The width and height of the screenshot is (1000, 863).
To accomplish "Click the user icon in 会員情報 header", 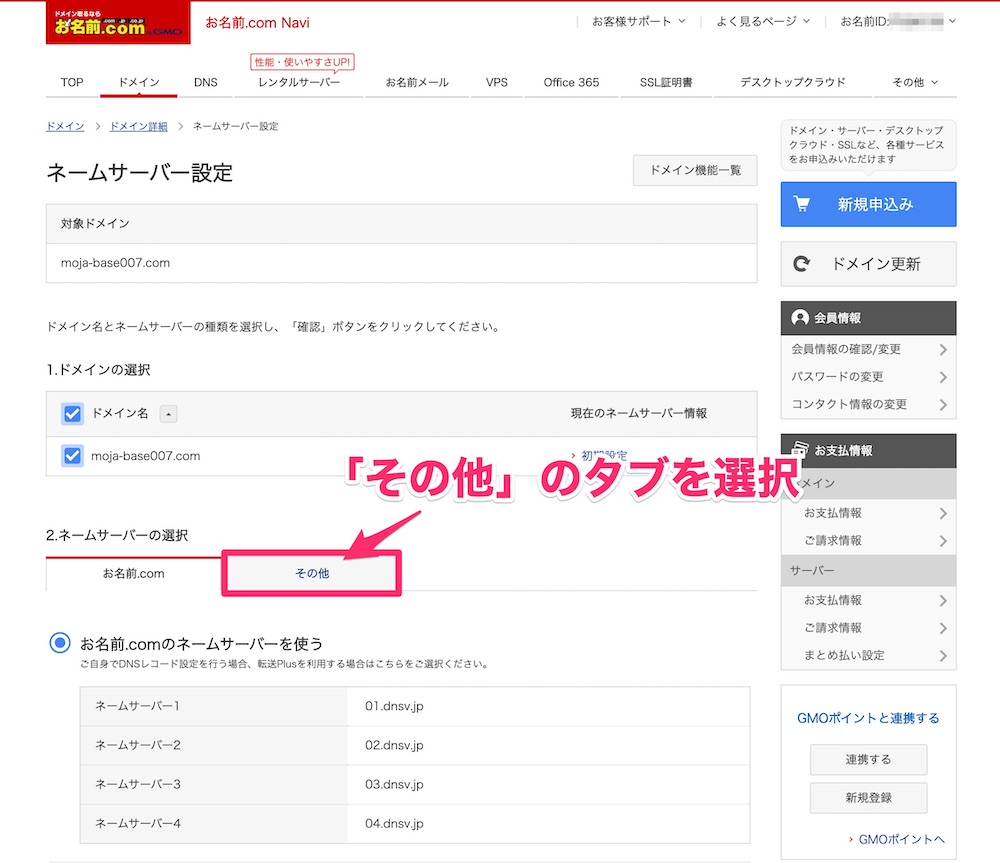I will coord(800,318).
